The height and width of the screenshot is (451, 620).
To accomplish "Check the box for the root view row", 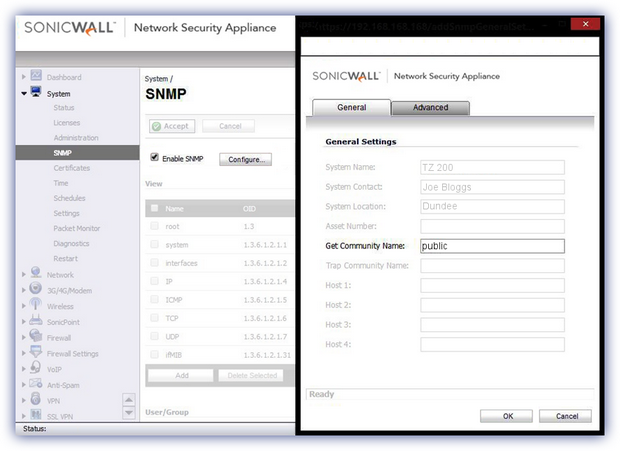I will pyautogui.click(x=155, y=226).
